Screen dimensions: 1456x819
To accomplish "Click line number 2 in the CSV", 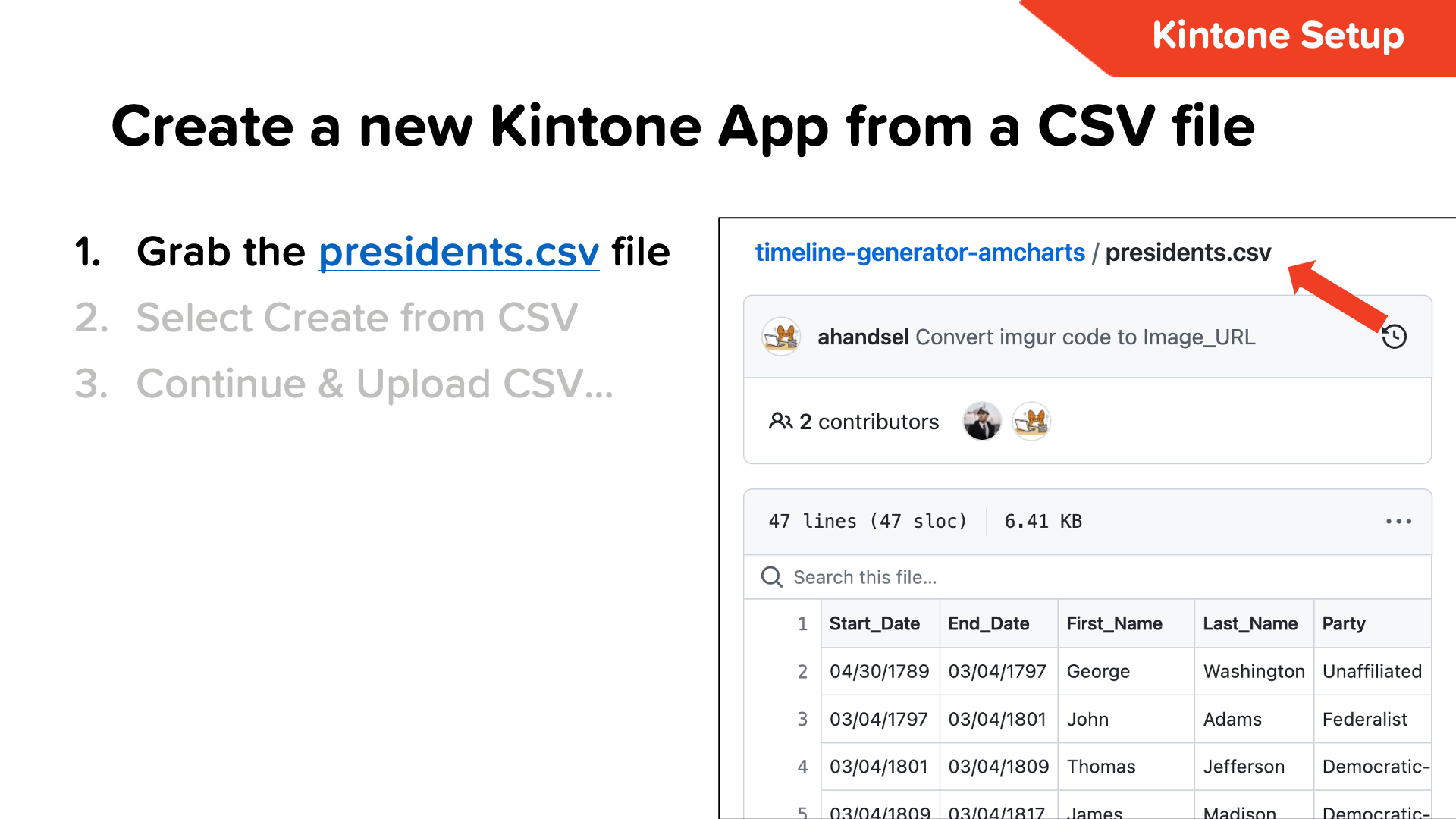I will coord(802,671).
